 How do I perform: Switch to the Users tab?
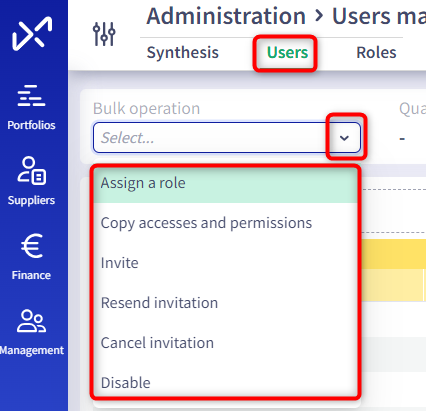(x=287, y=53)
